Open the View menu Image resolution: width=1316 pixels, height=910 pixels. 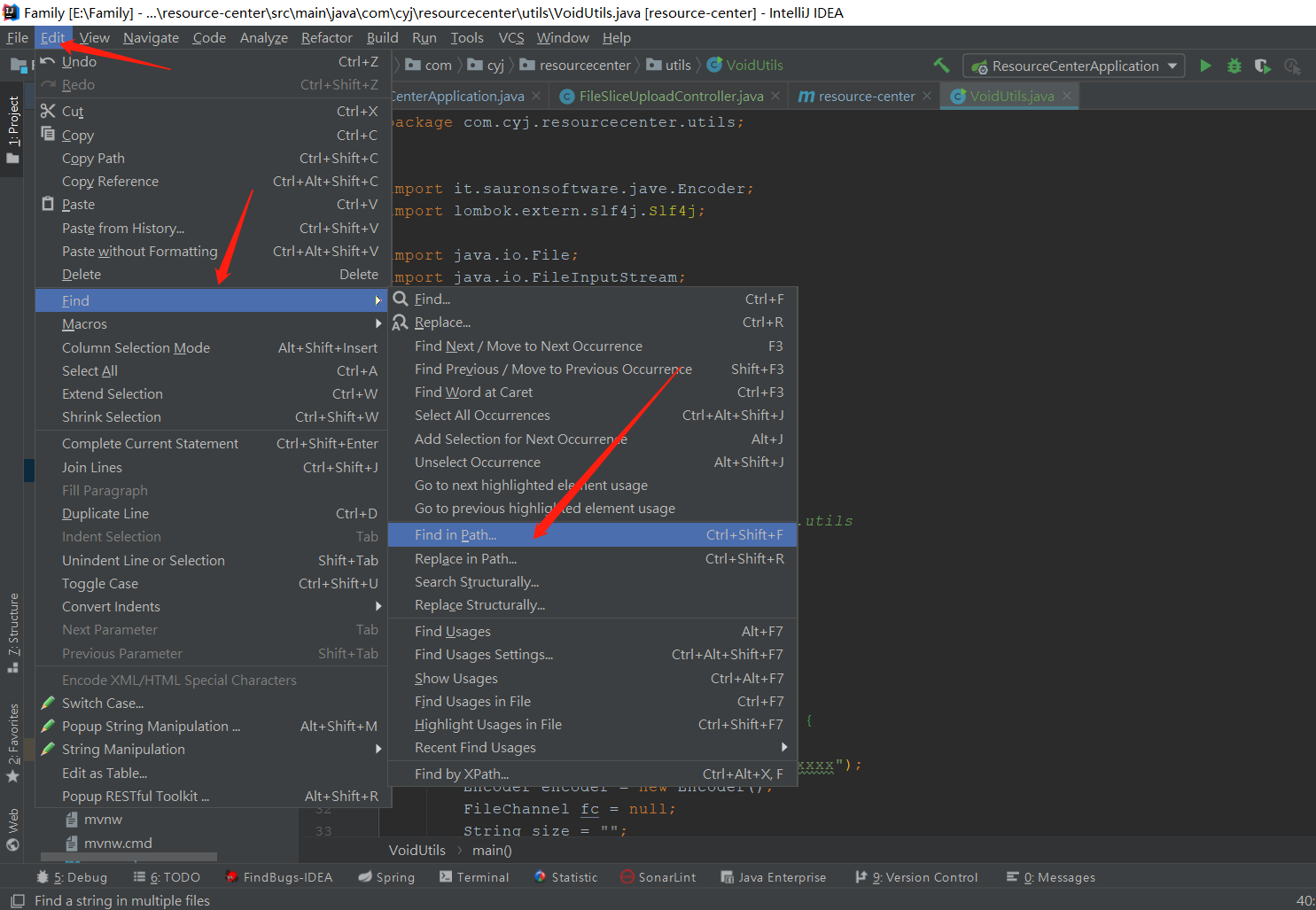(94, 37)
